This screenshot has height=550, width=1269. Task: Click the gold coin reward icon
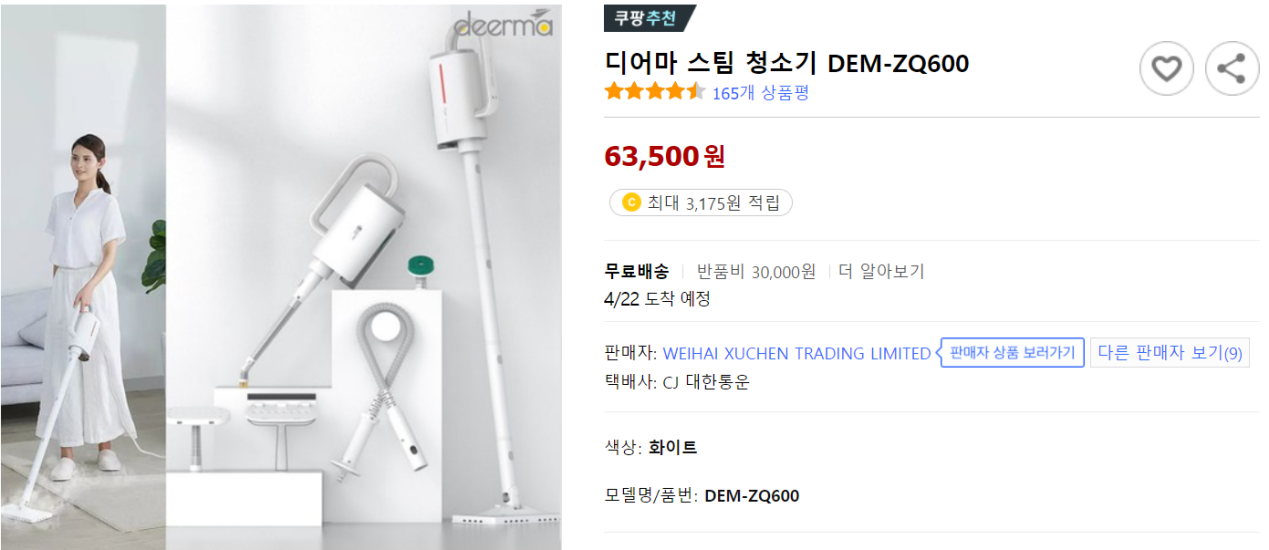coord(631,203)
